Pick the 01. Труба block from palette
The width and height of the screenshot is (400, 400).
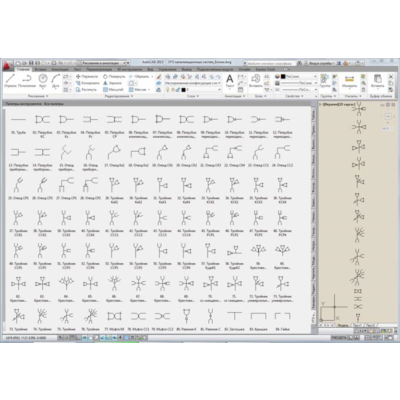[18, 124]
